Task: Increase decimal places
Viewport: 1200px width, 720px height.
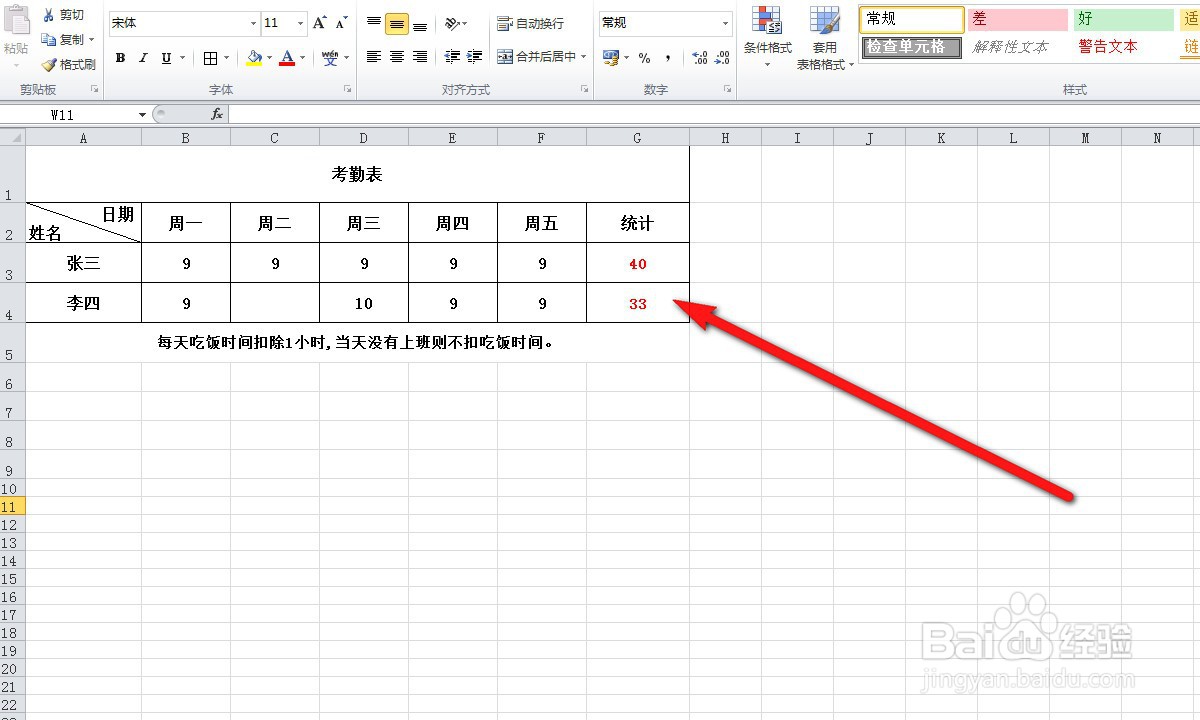Action: point(700,57)
